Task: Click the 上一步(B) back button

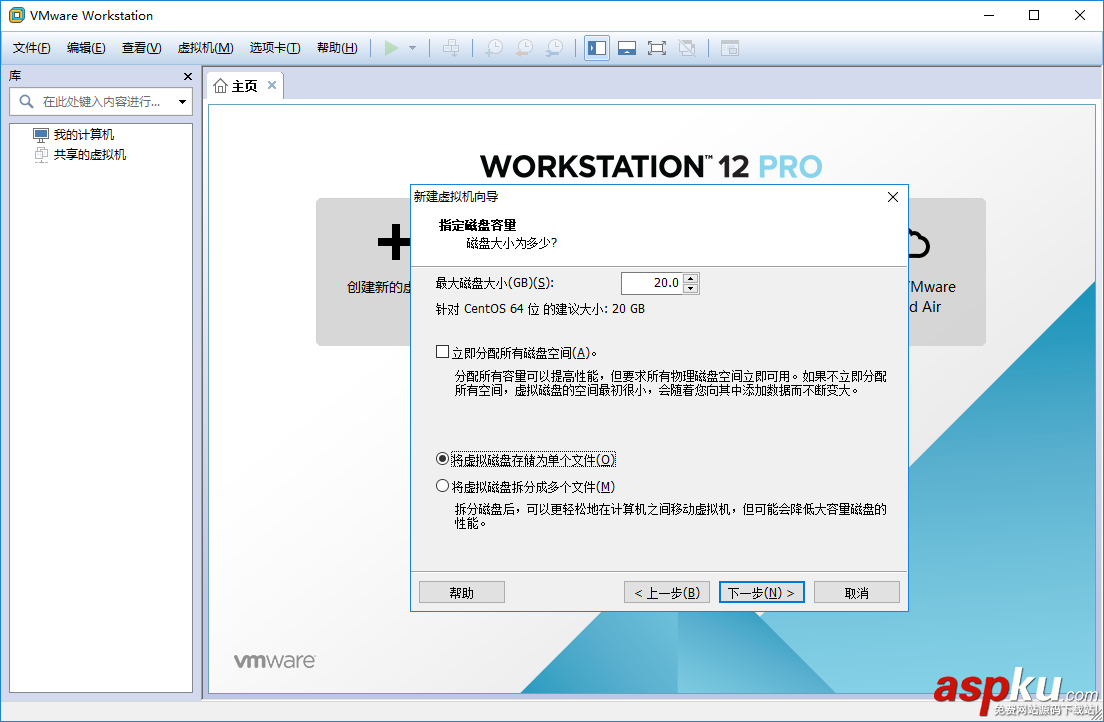Action: point(667,592)
